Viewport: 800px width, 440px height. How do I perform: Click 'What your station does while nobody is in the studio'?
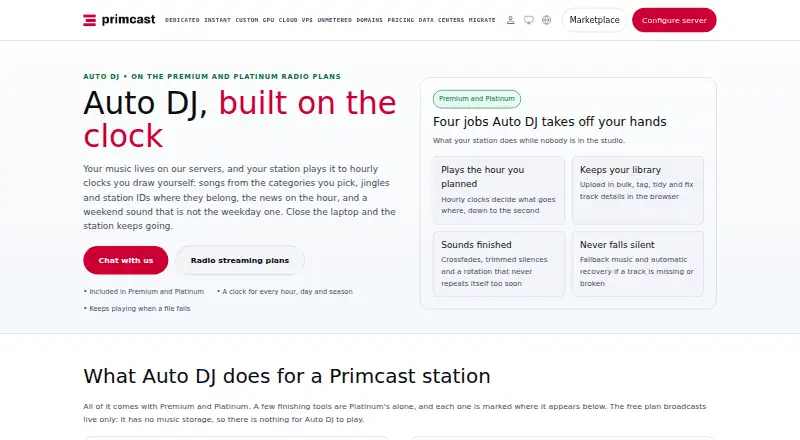pos(529,140)
